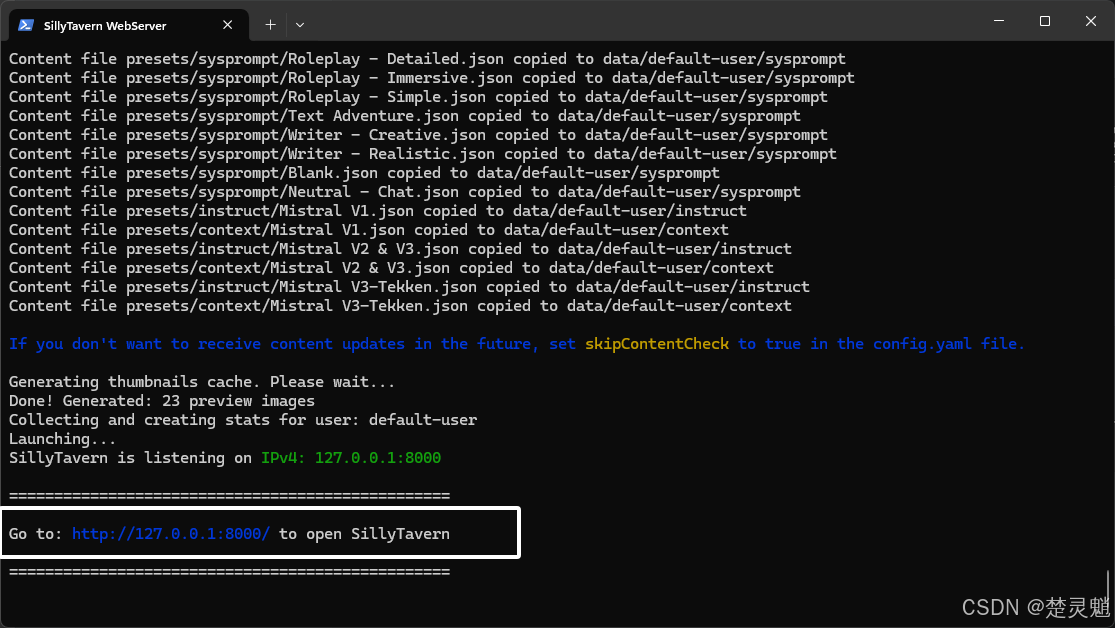Click the 'SillyTavern is listening on' text

130,458
